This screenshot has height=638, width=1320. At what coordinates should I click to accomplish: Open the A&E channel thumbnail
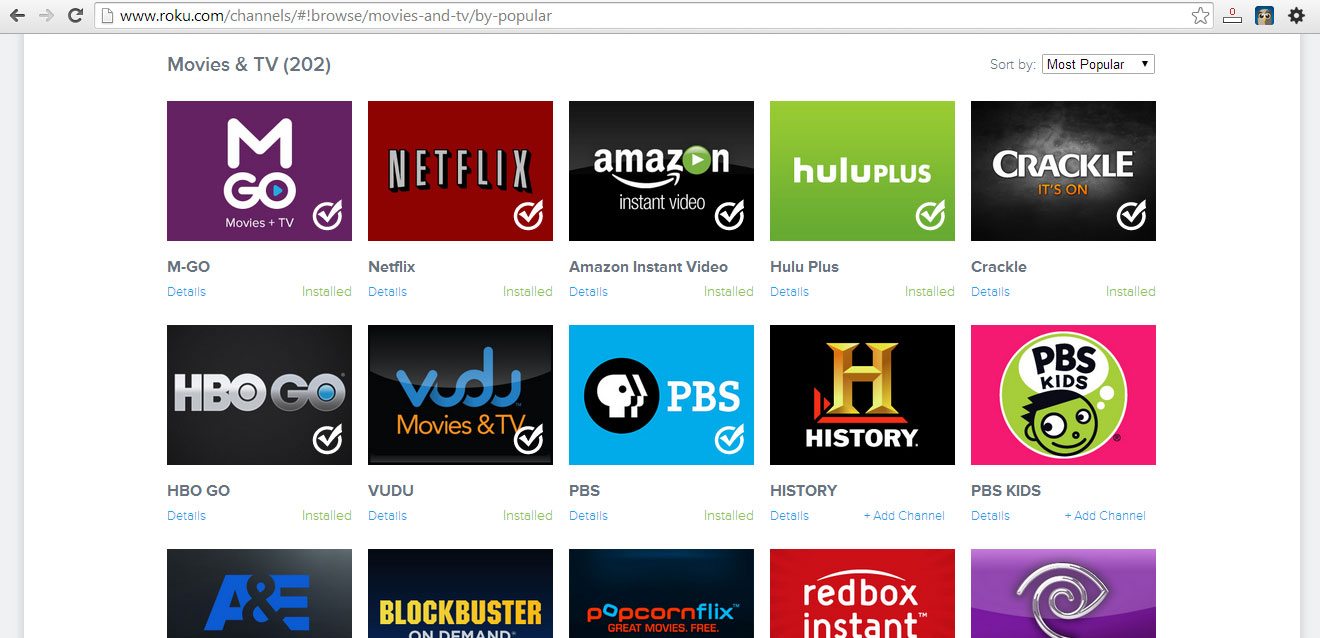coord(259,593)
